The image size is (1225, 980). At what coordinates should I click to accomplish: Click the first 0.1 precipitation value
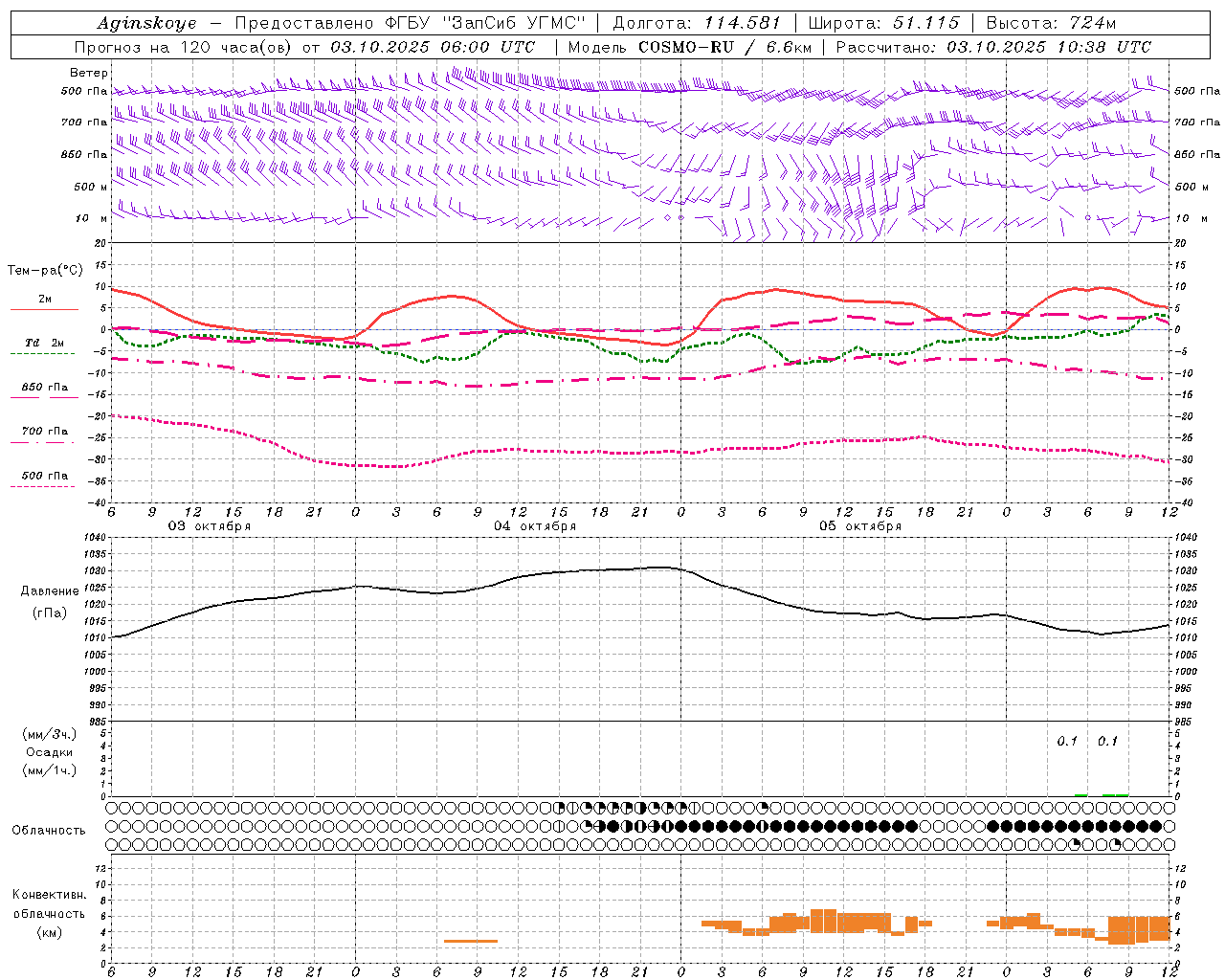point(1067,742)
